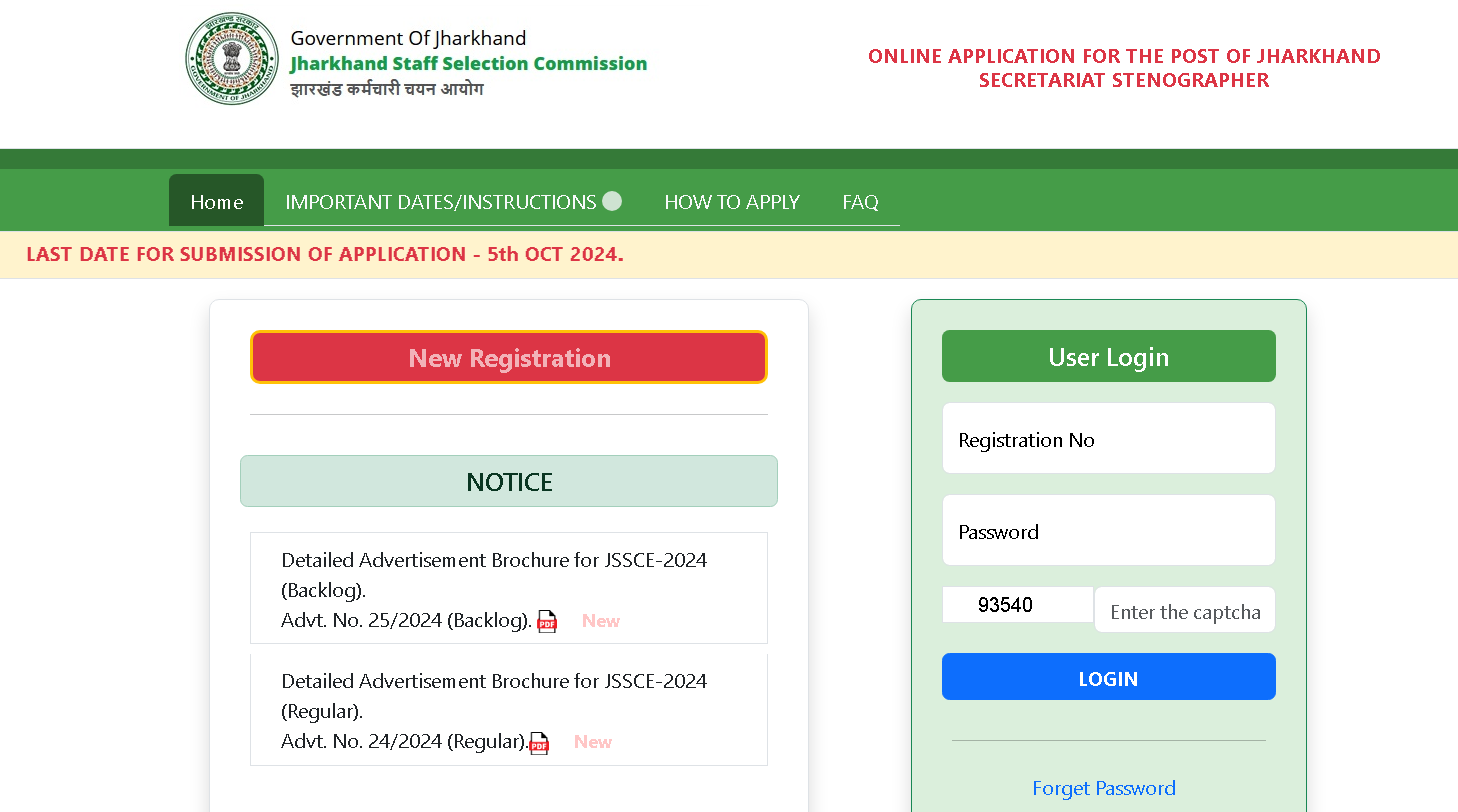Focus the Registration No field

pos(1108,438)
